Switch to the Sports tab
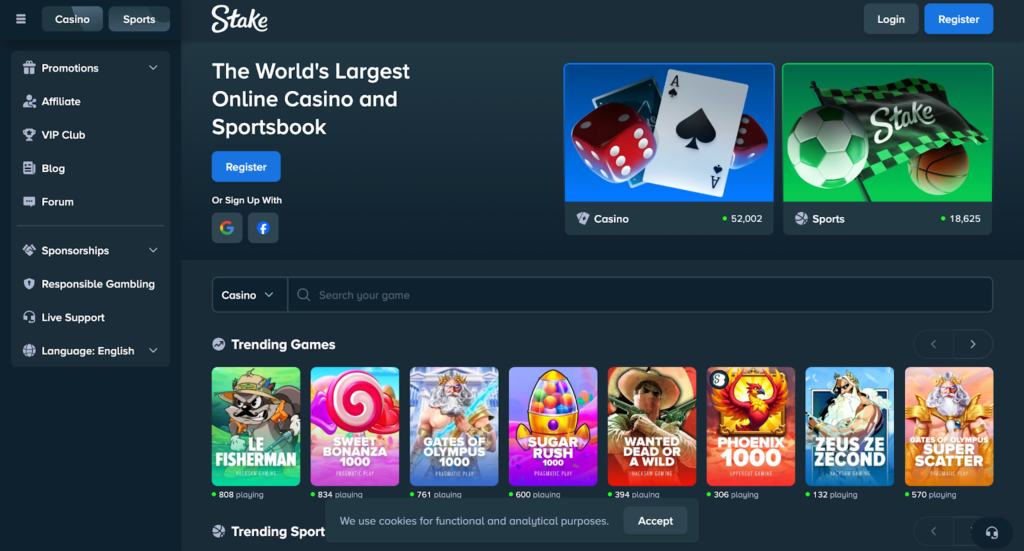The height and width of the screenshot is (551, 1024). click(x=139, y=19)
